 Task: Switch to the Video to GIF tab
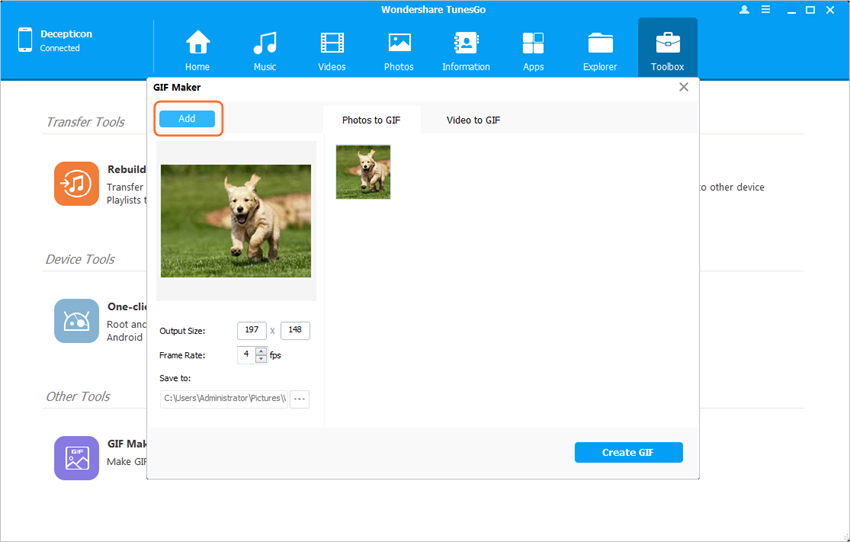(473, 120)
